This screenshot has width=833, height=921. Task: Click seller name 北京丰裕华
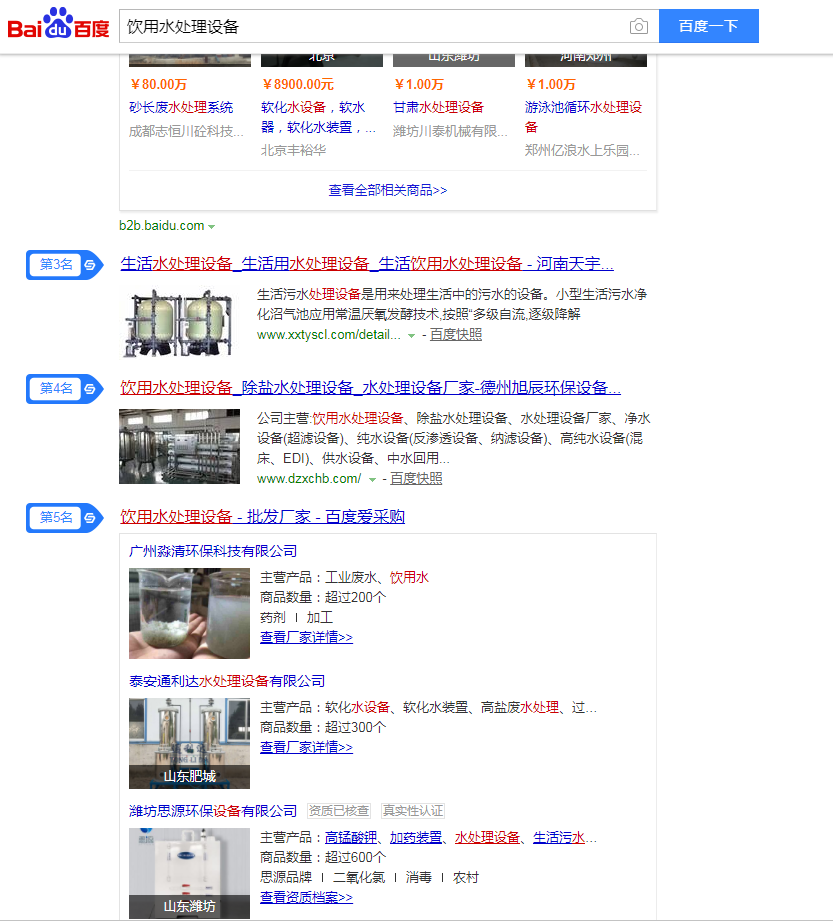pyautogui.click(x=294, y=150)
